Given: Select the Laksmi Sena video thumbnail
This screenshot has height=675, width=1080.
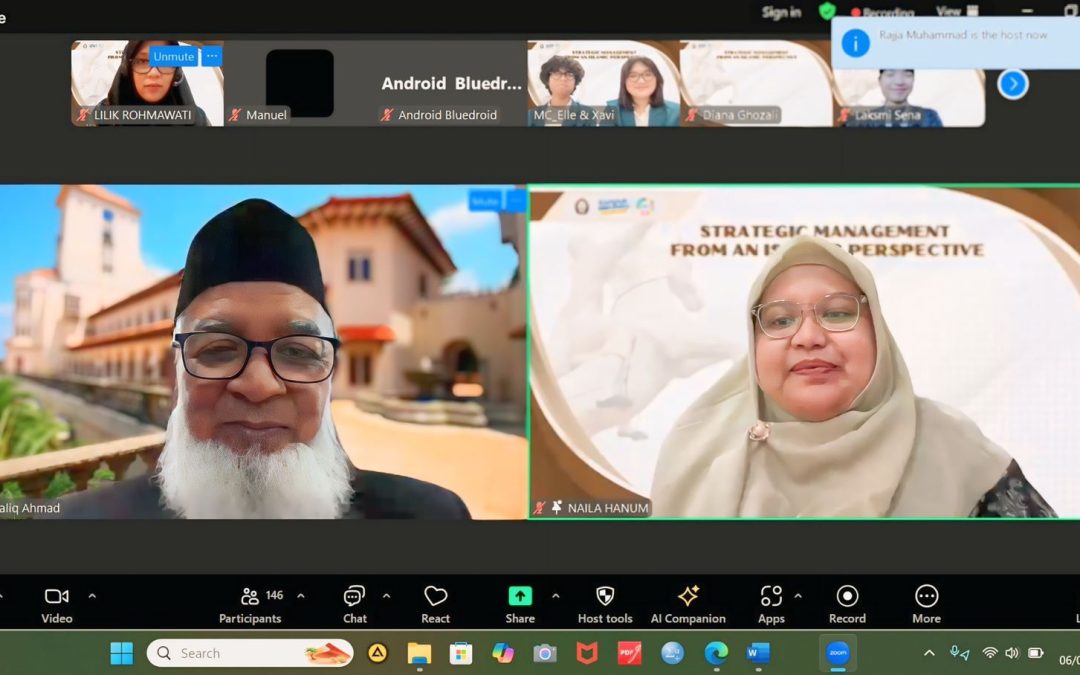Looking at the screenshot, I should pos(908,83).
